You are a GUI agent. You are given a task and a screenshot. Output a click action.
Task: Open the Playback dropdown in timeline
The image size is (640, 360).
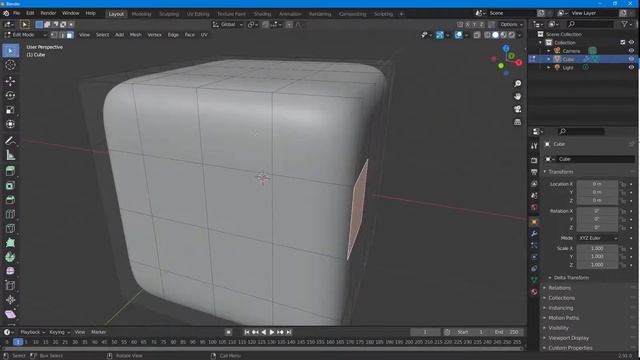pos(32,332)
